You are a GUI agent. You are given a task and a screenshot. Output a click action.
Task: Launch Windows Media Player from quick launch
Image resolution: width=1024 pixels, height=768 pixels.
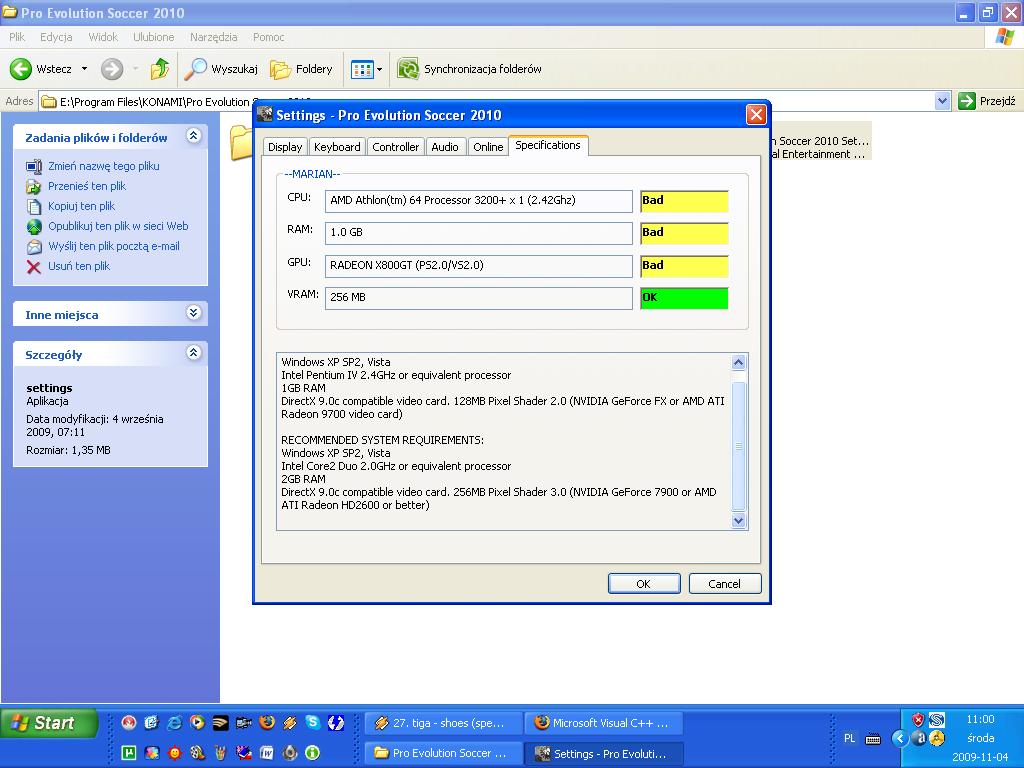[x=197, y=722]
